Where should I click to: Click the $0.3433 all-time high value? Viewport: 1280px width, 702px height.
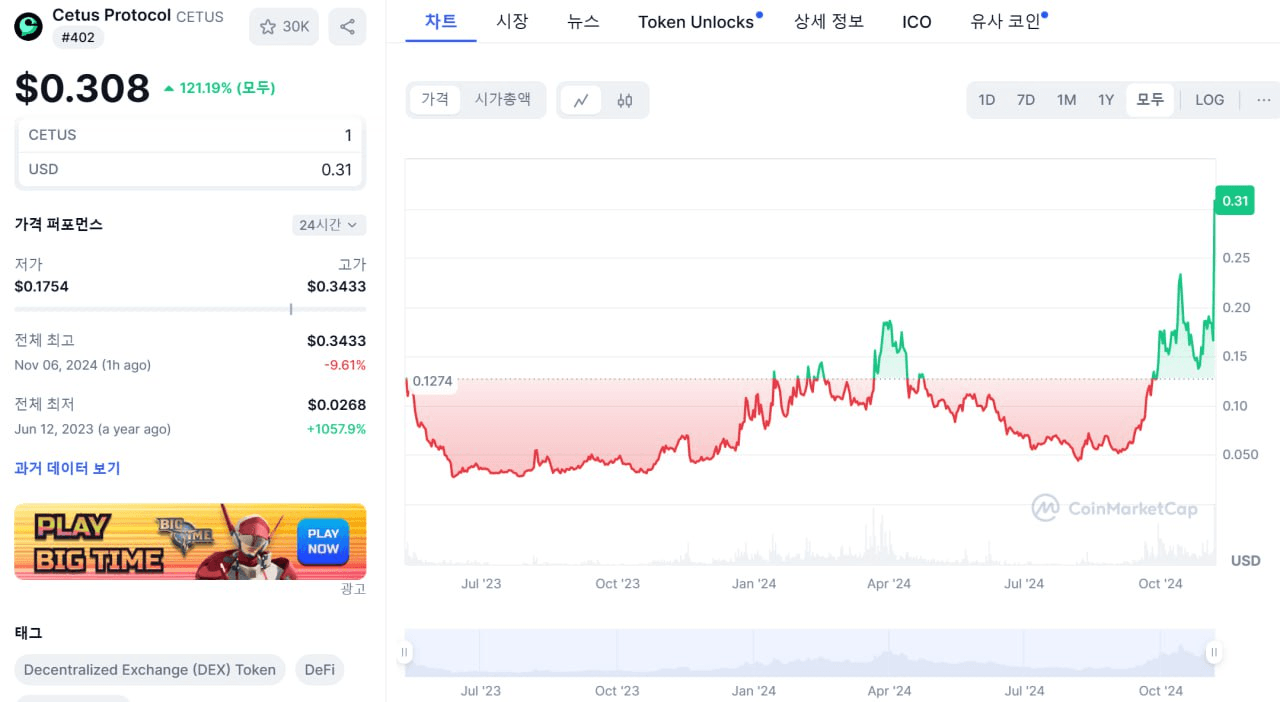click(336, 341)
